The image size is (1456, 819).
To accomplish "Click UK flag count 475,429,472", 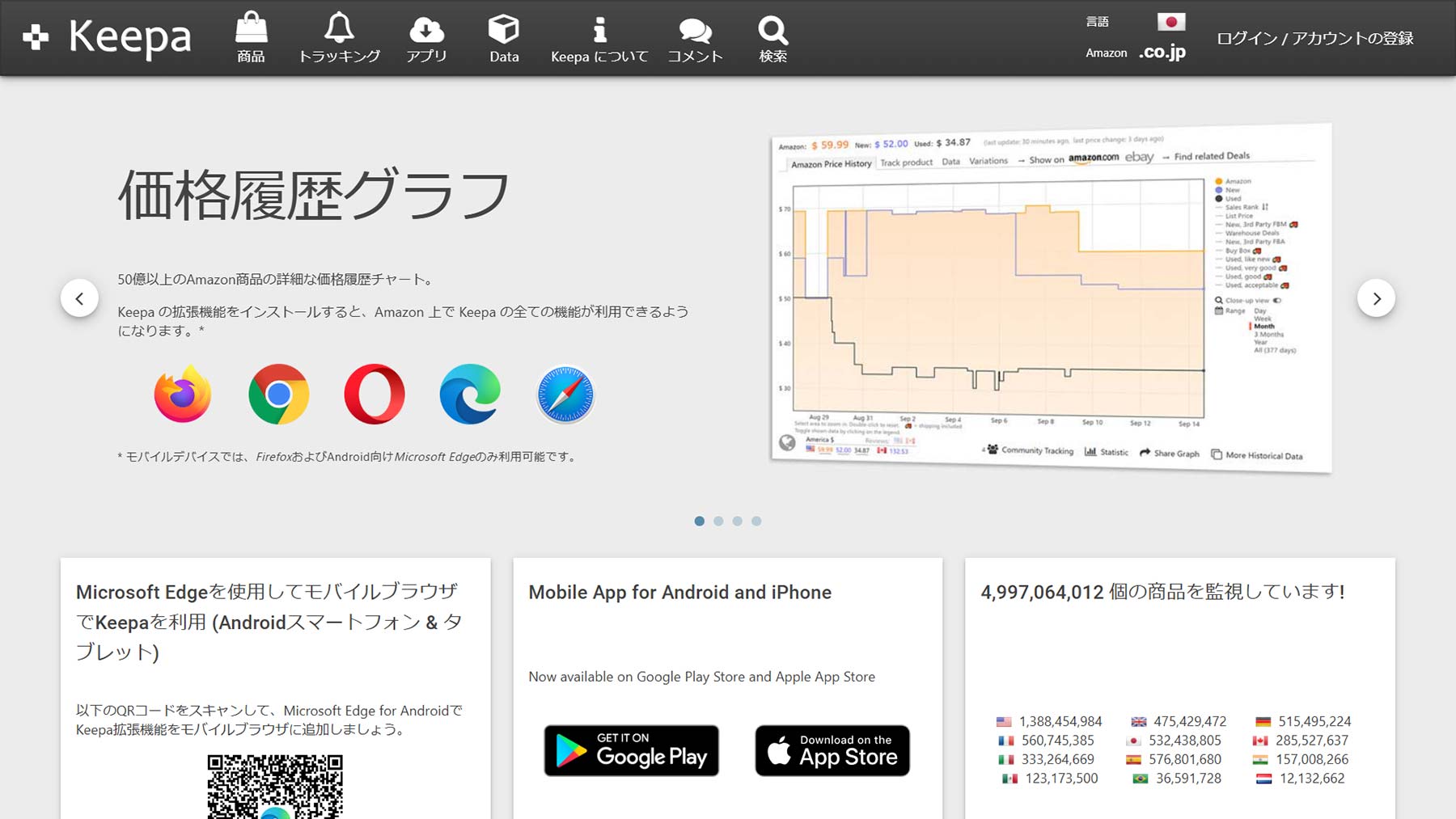I will (x=1179, y=721).
